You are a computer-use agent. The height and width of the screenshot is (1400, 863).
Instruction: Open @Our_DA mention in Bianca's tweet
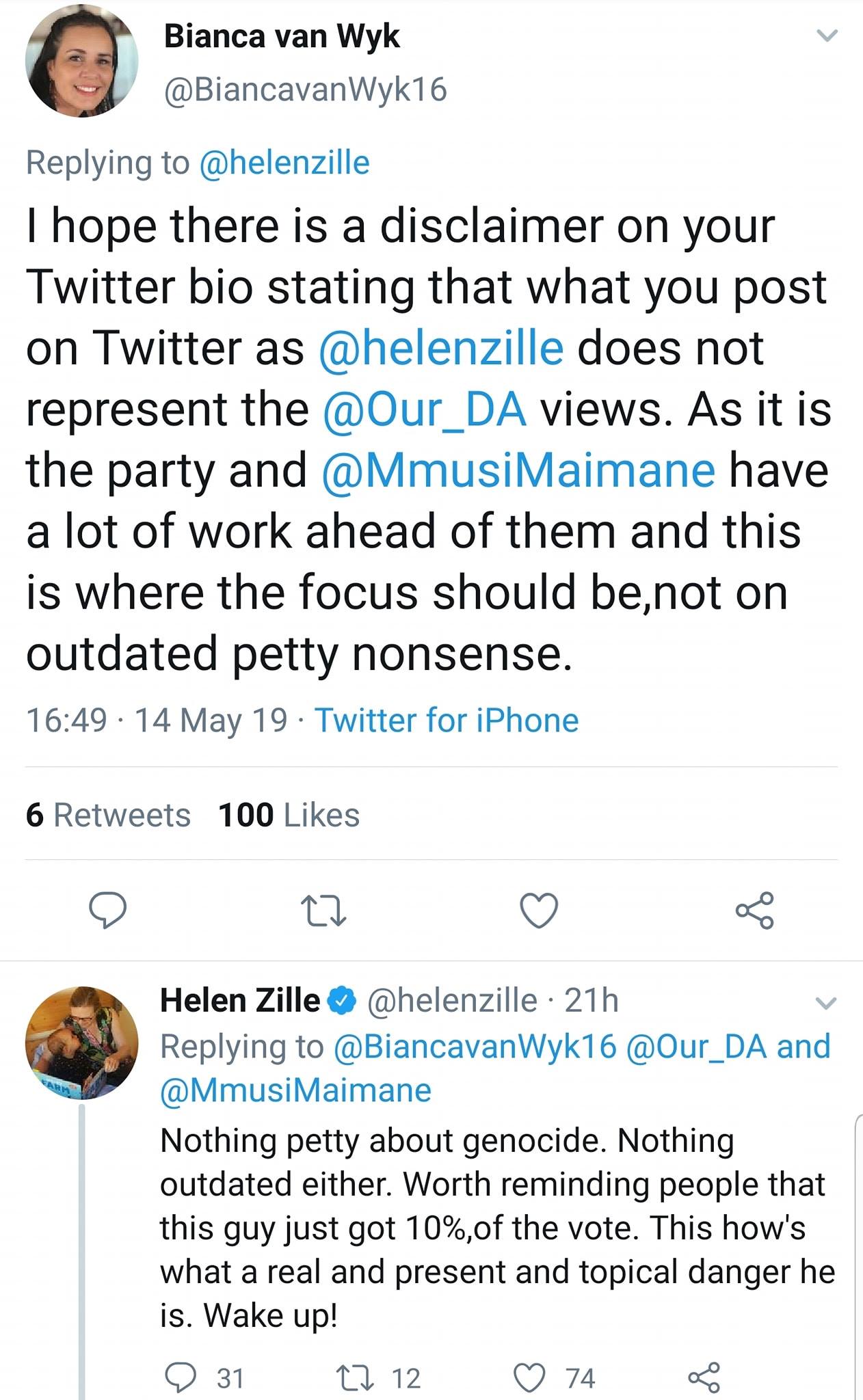[x=424, y=409]
